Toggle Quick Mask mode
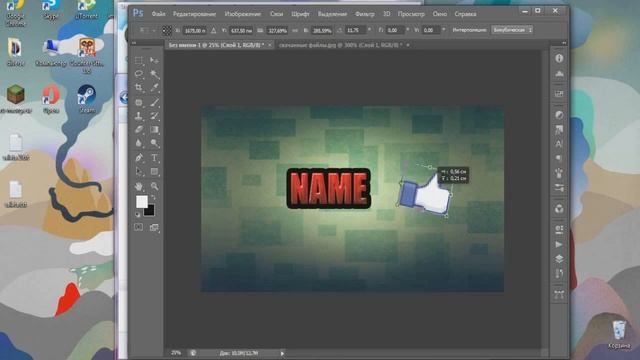Image resolution: width=640 pixels, height=360 pixels. click(x=139, y=227)
